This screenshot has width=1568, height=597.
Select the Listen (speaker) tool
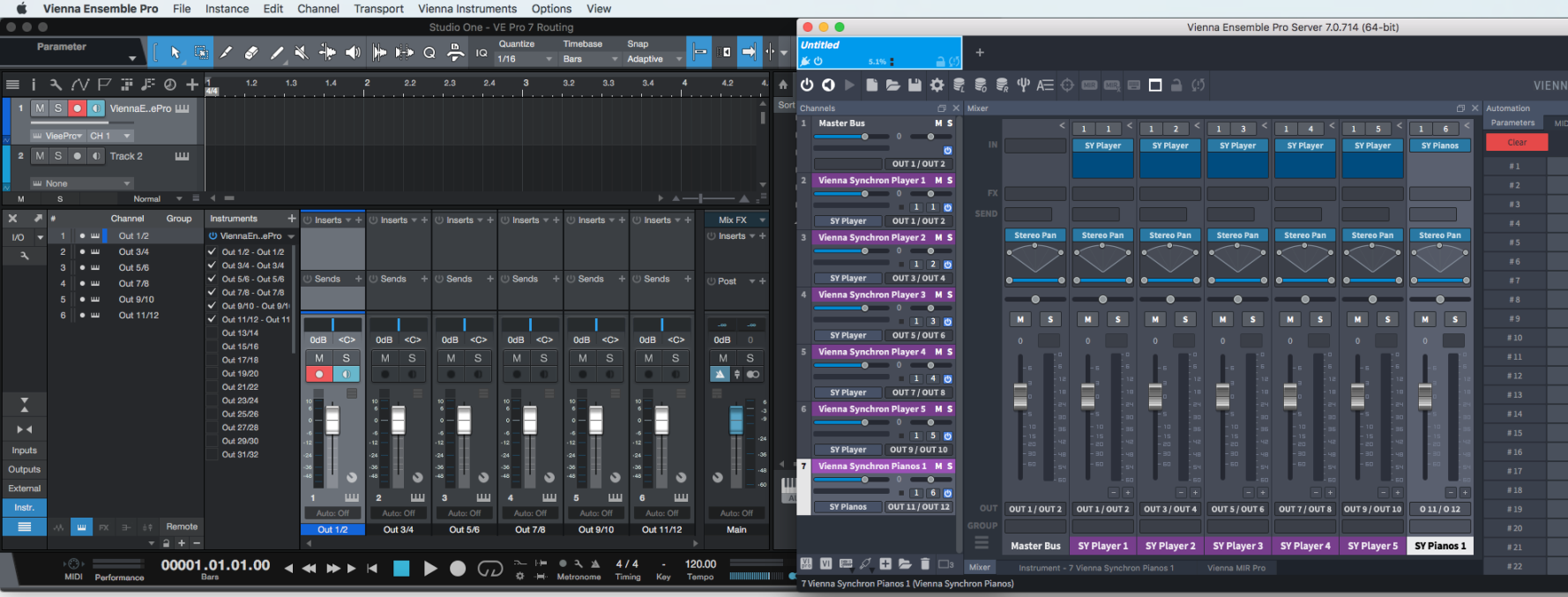pyautogui.click(x=353, y=53)
